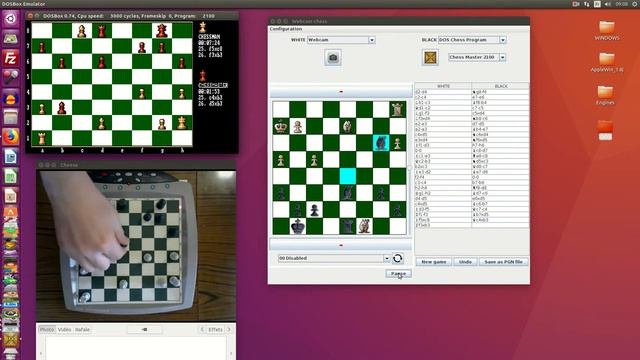Switch to Burst mode in Cheese
This screenshot has width=640, height=360.
point(82,329)
